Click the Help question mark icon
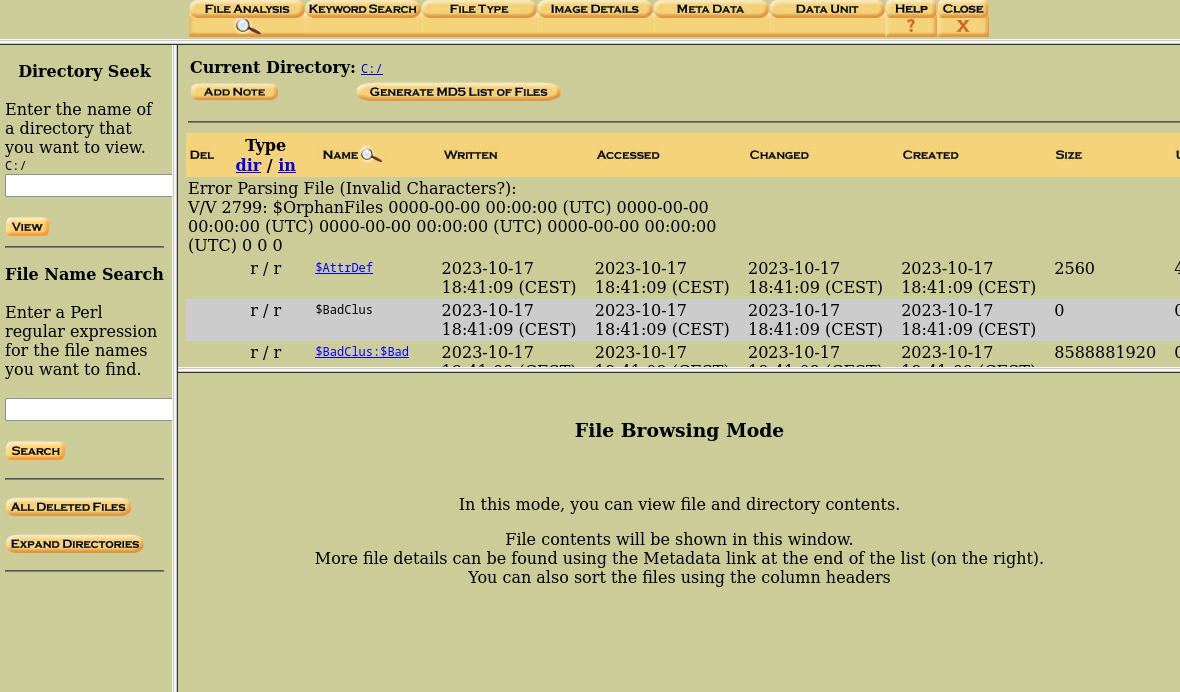Image resolution: width=1180 pixels, height=692 pixels. (910, 27)
